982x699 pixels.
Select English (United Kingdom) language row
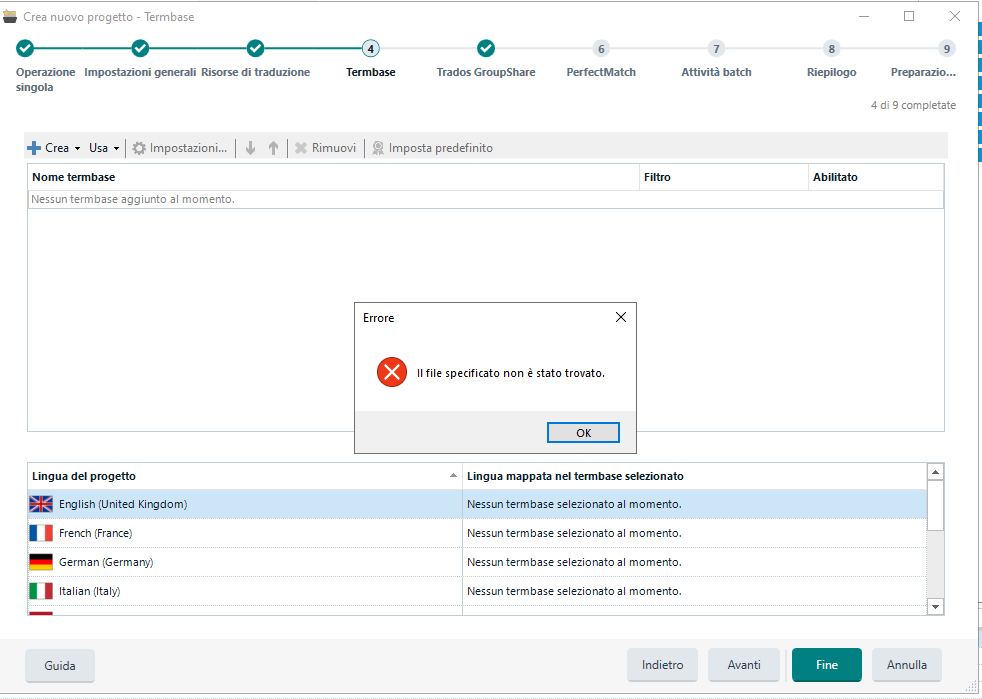click(x=477, y=504)
